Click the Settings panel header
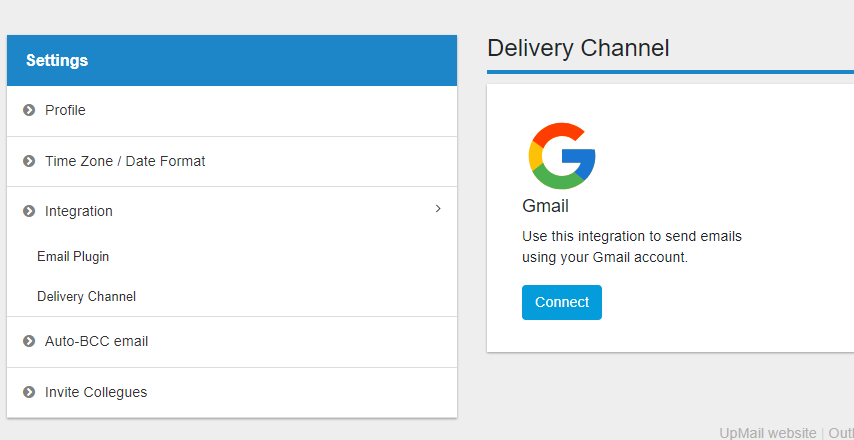854x440 pixels. tap(232, 60)
